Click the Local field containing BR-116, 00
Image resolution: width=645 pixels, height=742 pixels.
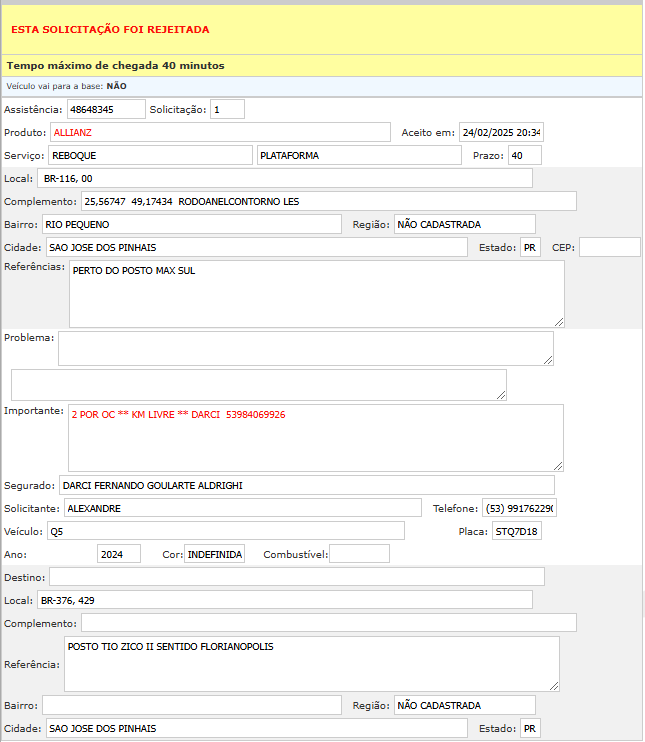point(284,178)
